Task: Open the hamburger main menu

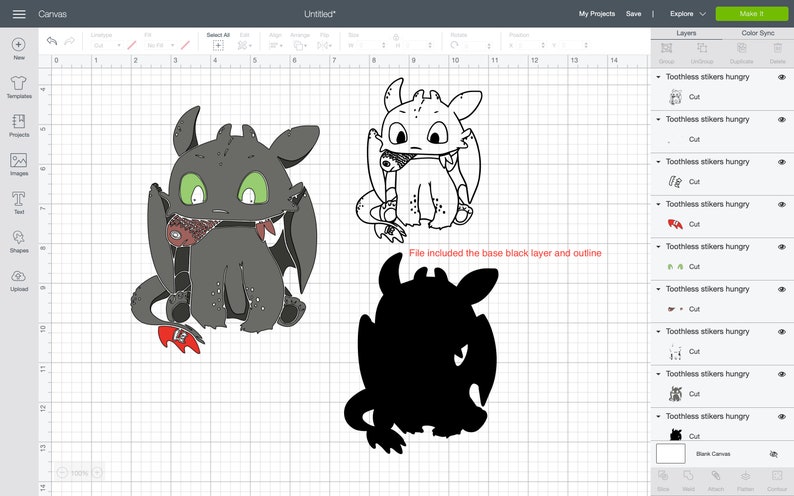Action: point(19,14)
